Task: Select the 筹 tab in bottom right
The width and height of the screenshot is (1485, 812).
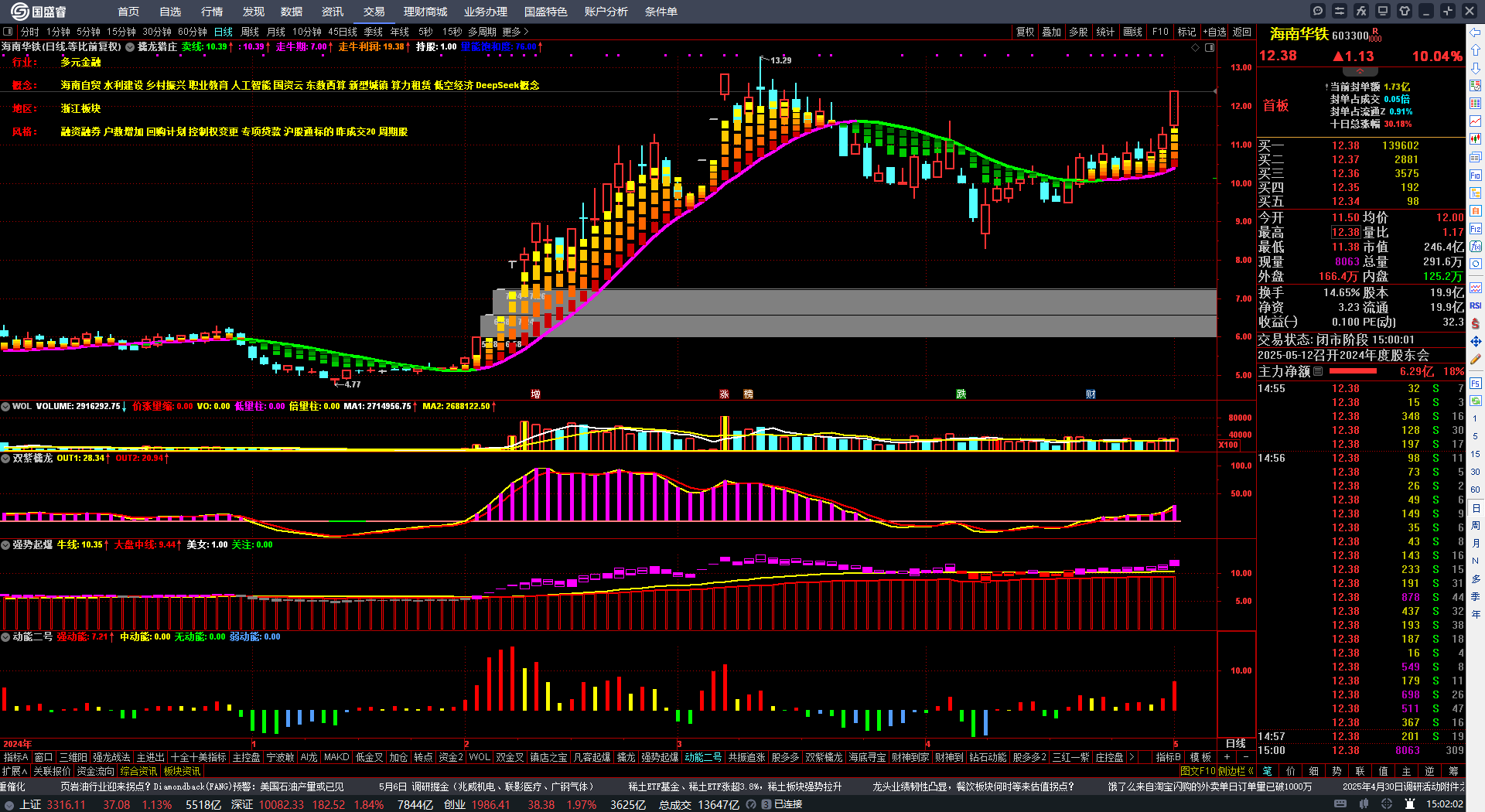Action: tap(1453, 771)
